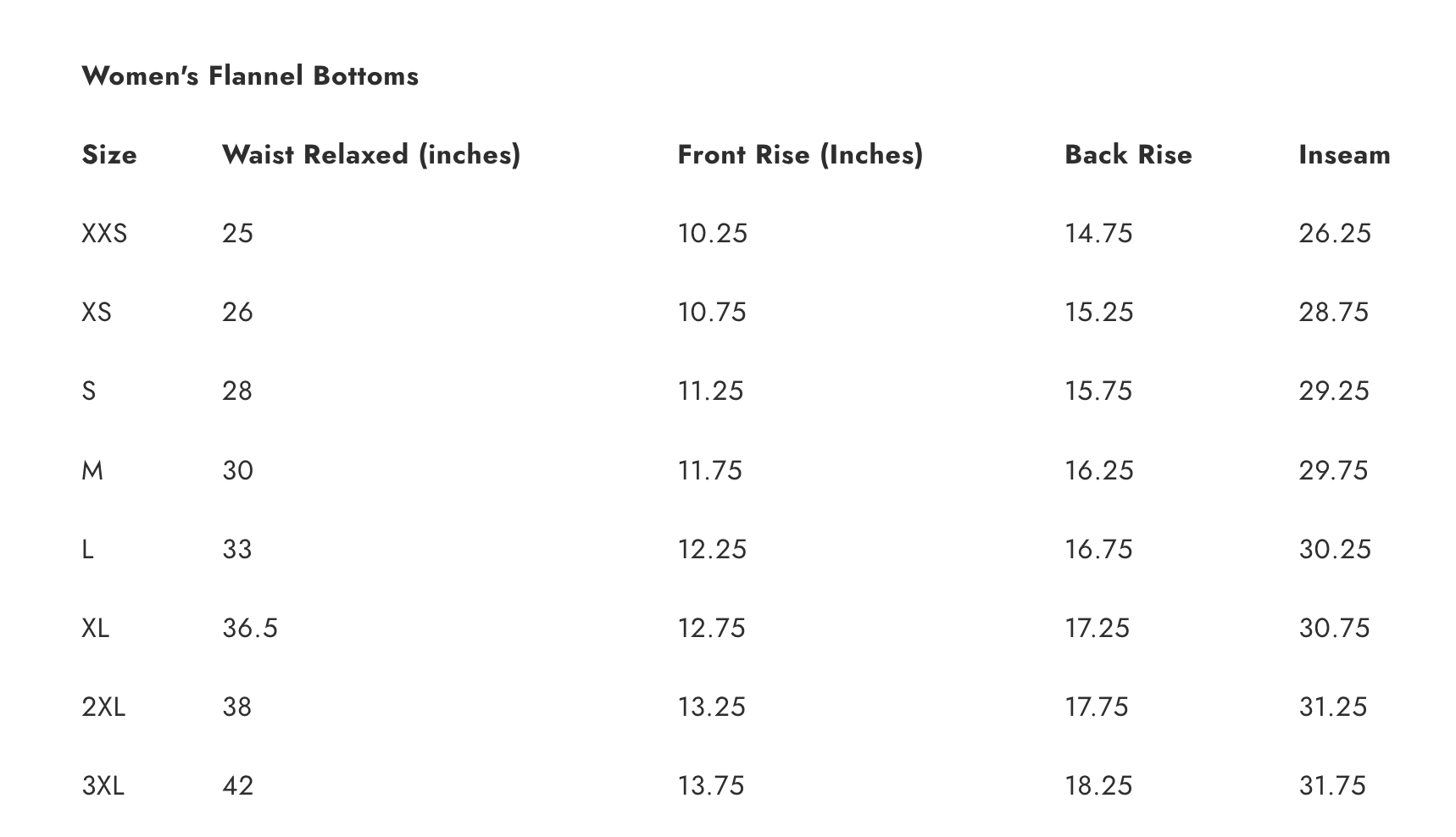The width and height of the screenshot is (1456, 837).
Task: Select the waist value 42
Action: (237, 785)
